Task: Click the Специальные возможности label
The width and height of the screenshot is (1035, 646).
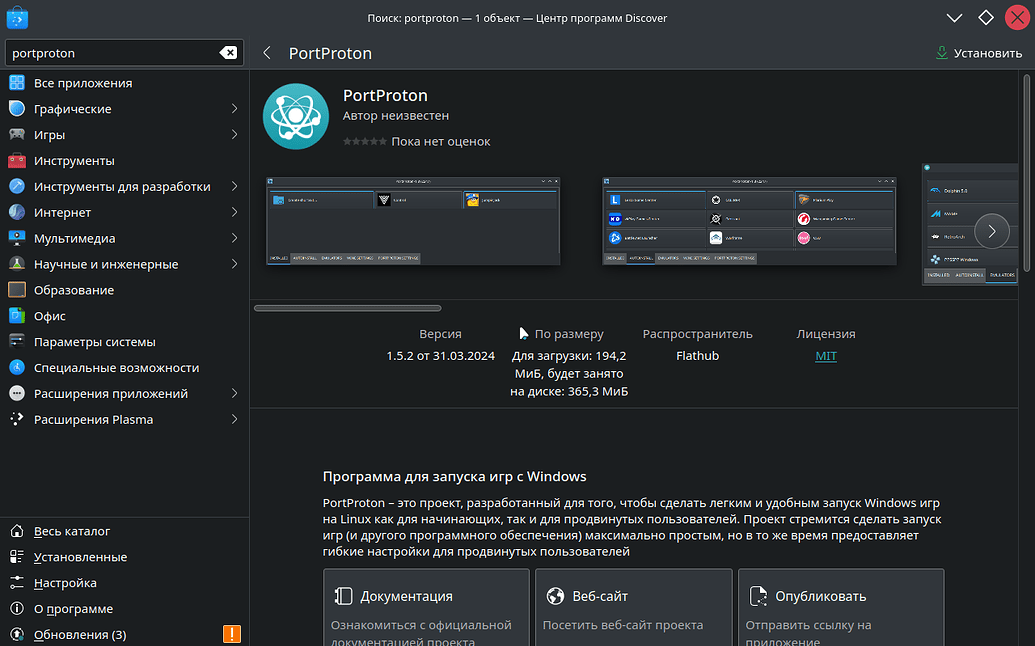Action: point(116,368)
